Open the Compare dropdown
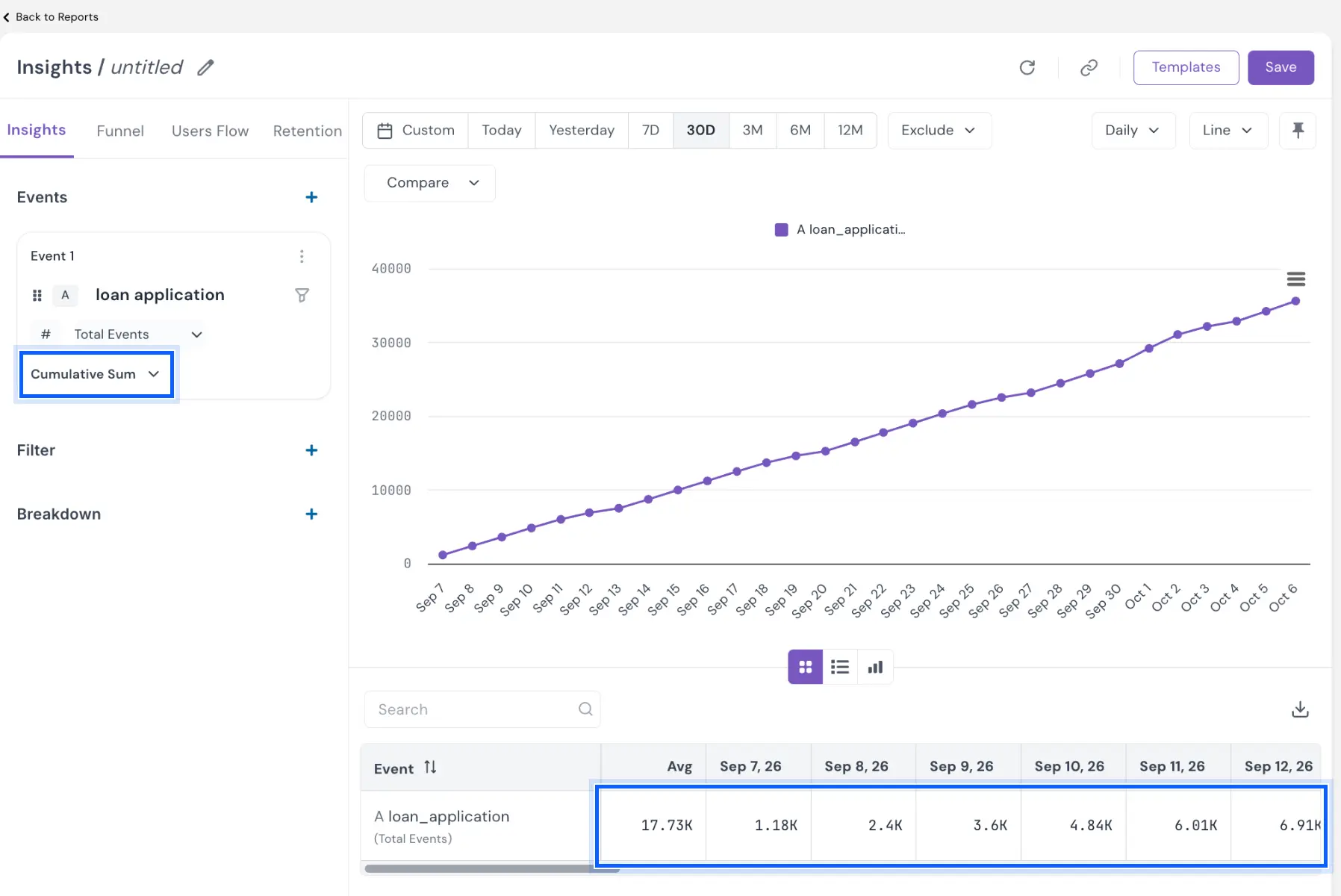This screenshot has height=896, width=1341. [x=430, y=183]
